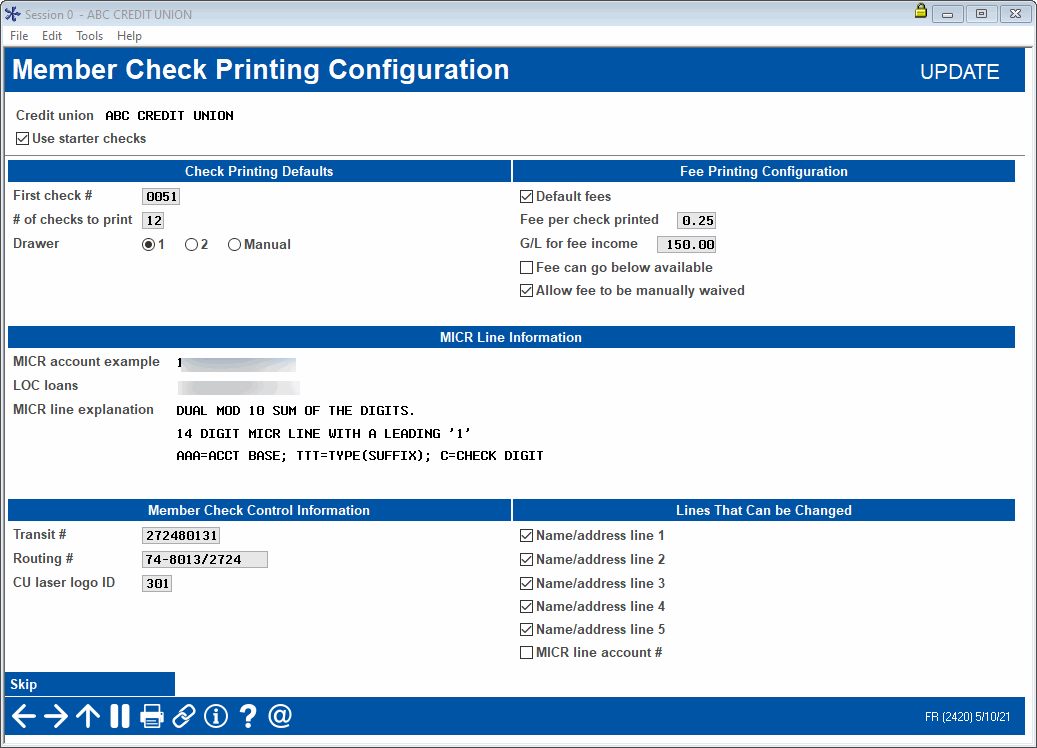Screen dimensions: 1037x748
Task: Uncheck the Use starter checks box
Action: pyautogui.click(x=22, y=138)
